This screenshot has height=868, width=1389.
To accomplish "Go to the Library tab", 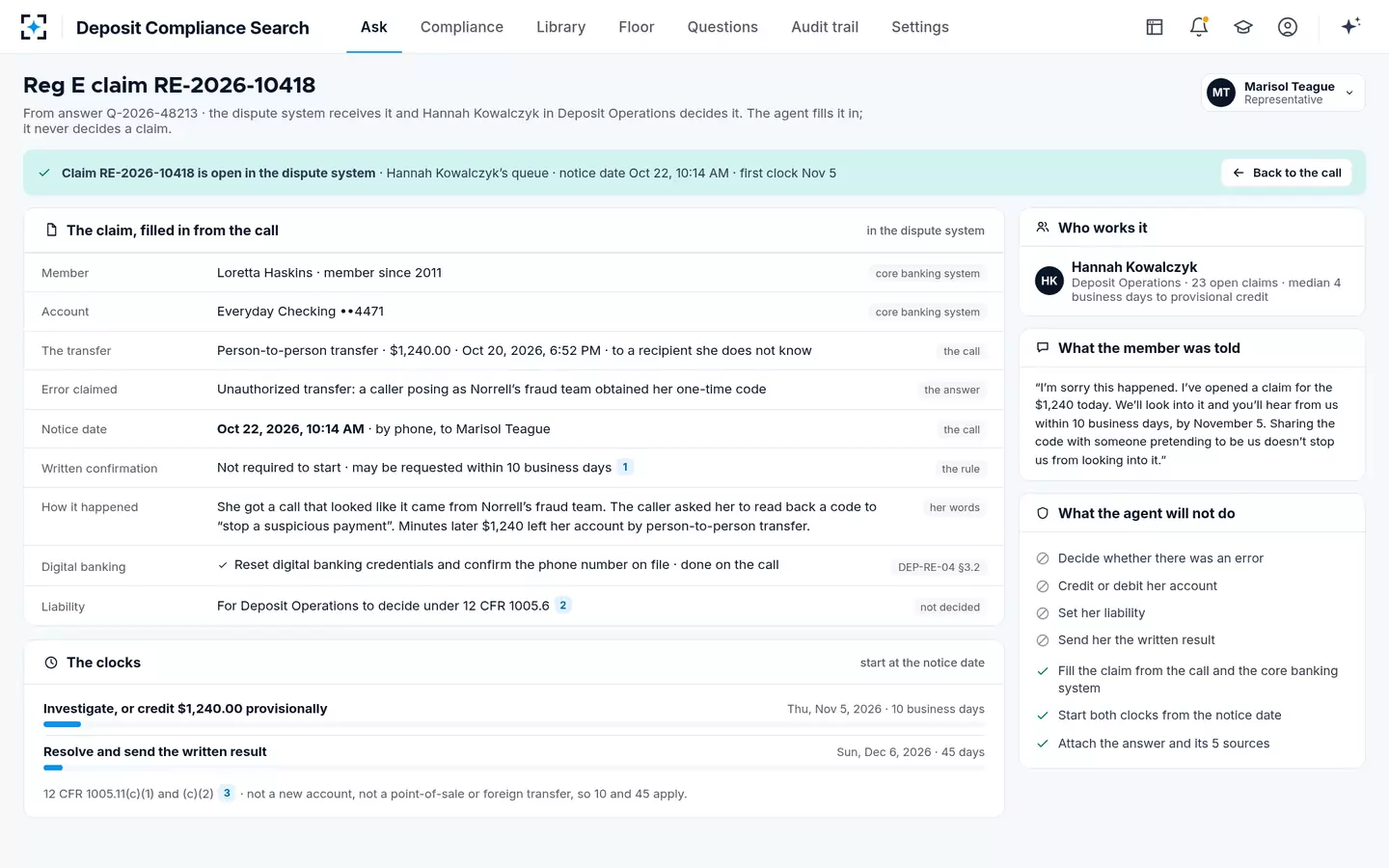I will [x=561, y=27].
